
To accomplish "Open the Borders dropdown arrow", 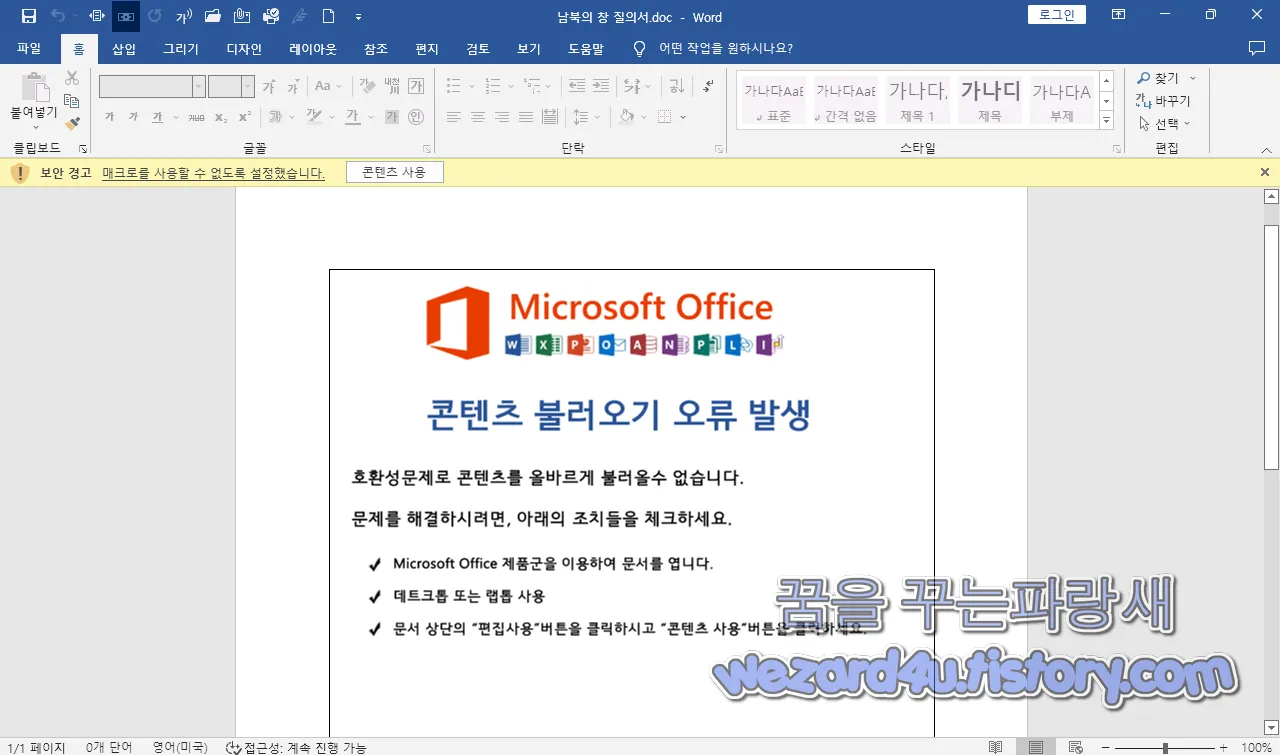I will click(683, 117).
